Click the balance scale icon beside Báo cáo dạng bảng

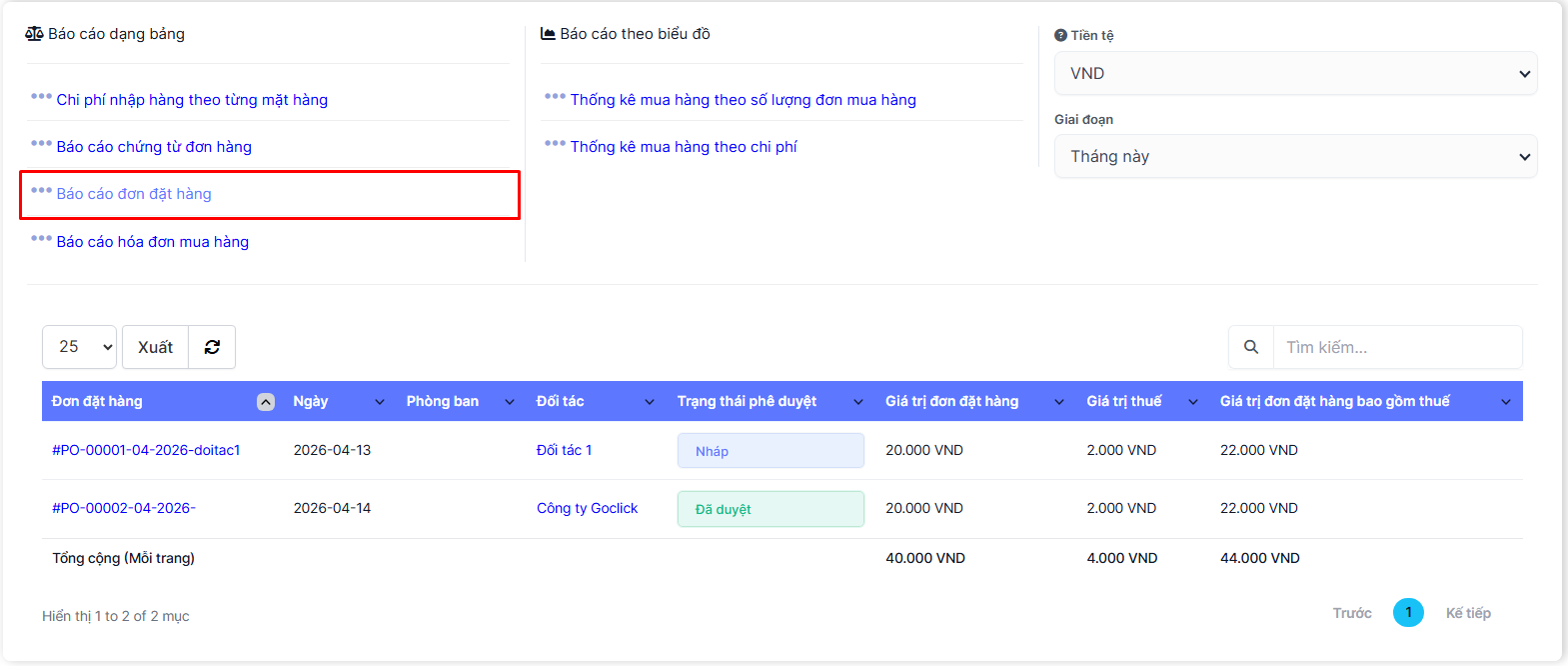[34, 34]
